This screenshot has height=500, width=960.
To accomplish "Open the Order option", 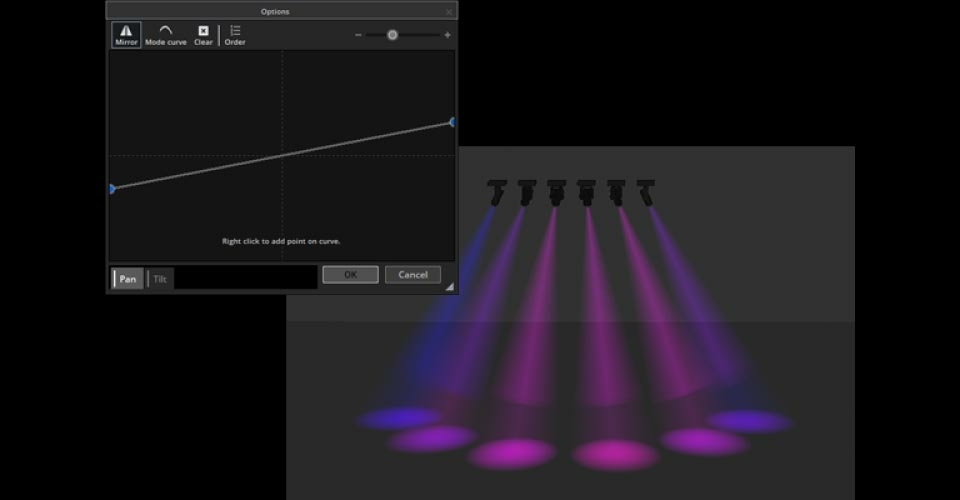I will pos(235,36).
